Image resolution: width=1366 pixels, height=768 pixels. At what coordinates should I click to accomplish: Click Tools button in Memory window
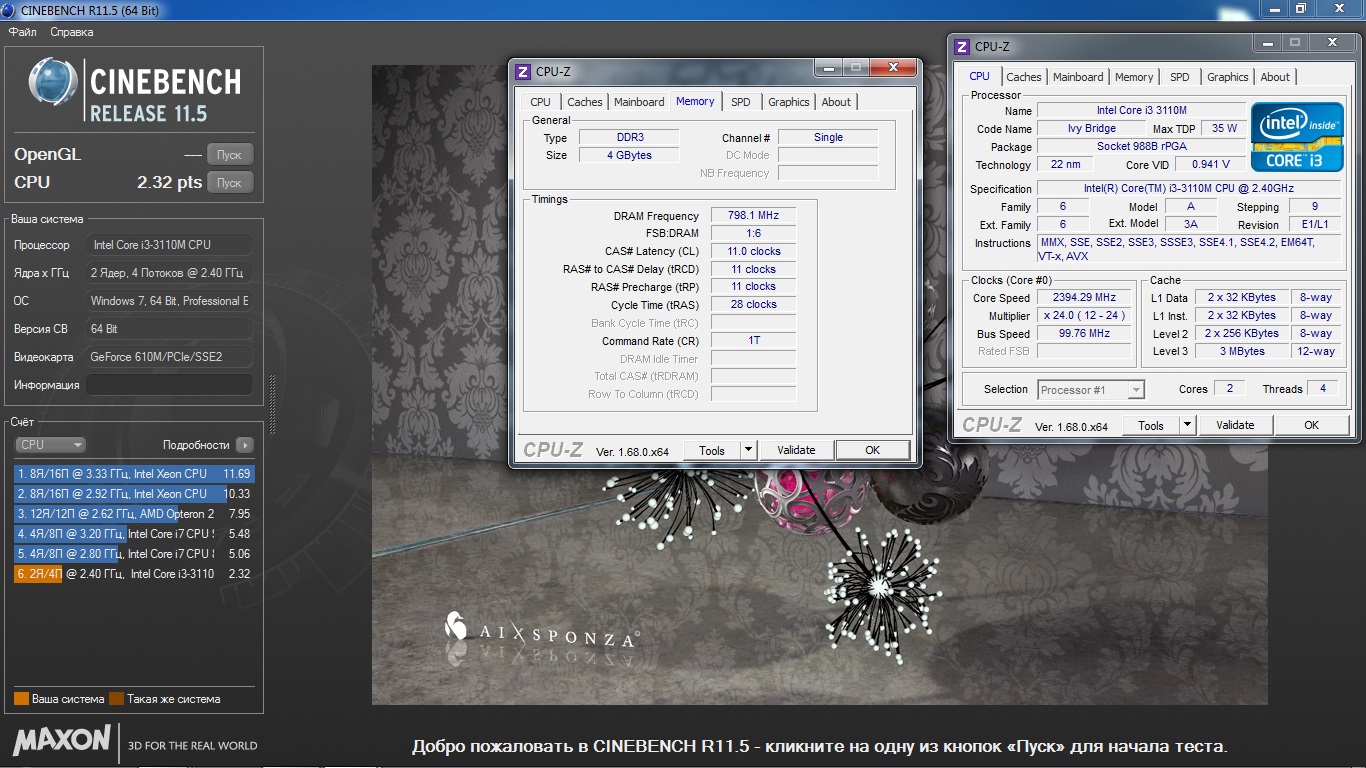[712, 450]
